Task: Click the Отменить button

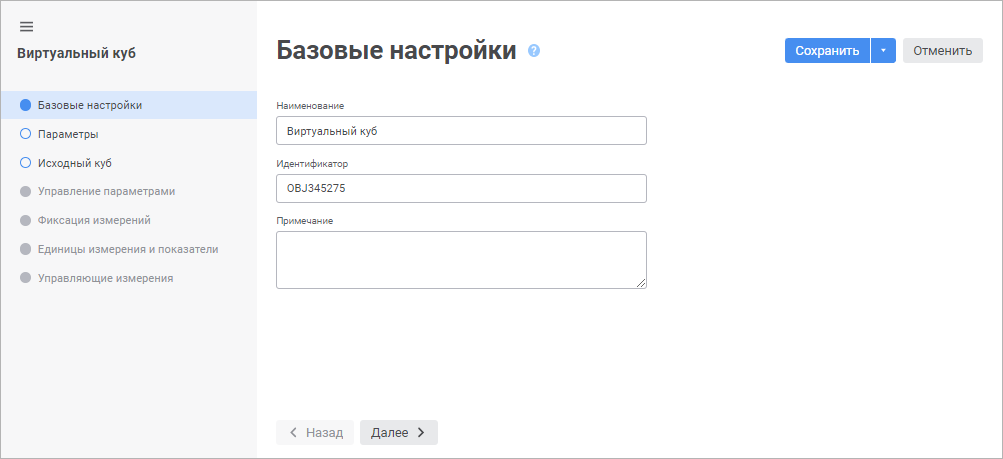Action: coord(942,51)
